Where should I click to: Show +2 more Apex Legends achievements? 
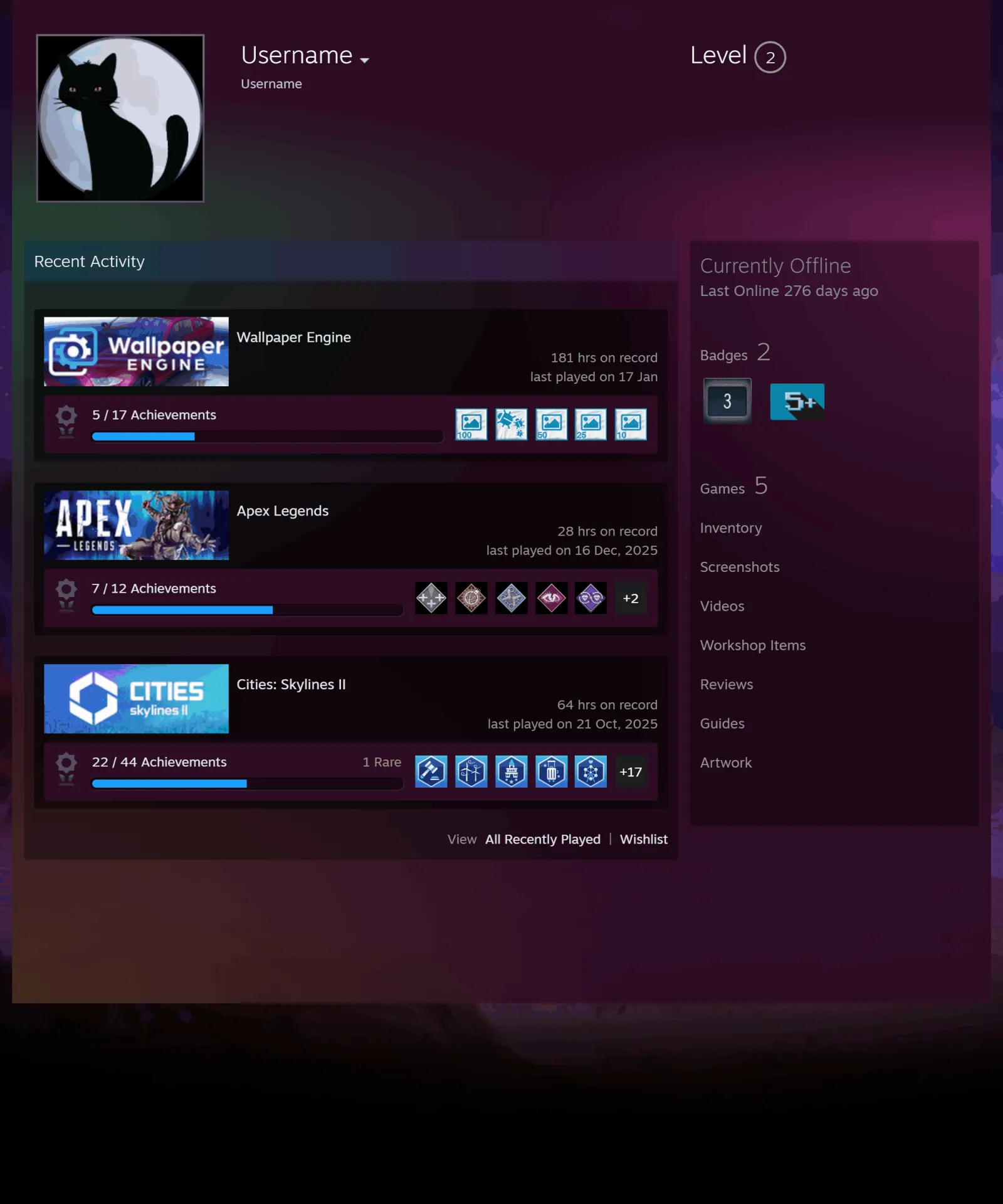pyautogui.click(x=631, y=598)
